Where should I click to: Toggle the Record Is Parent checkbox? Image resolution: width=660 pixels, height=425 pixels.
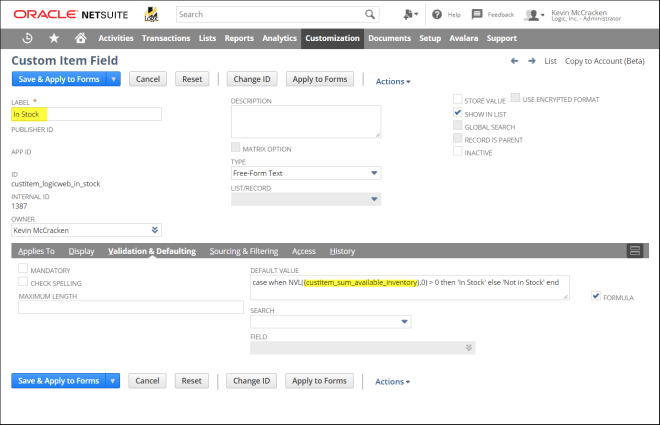pos(458,138)
